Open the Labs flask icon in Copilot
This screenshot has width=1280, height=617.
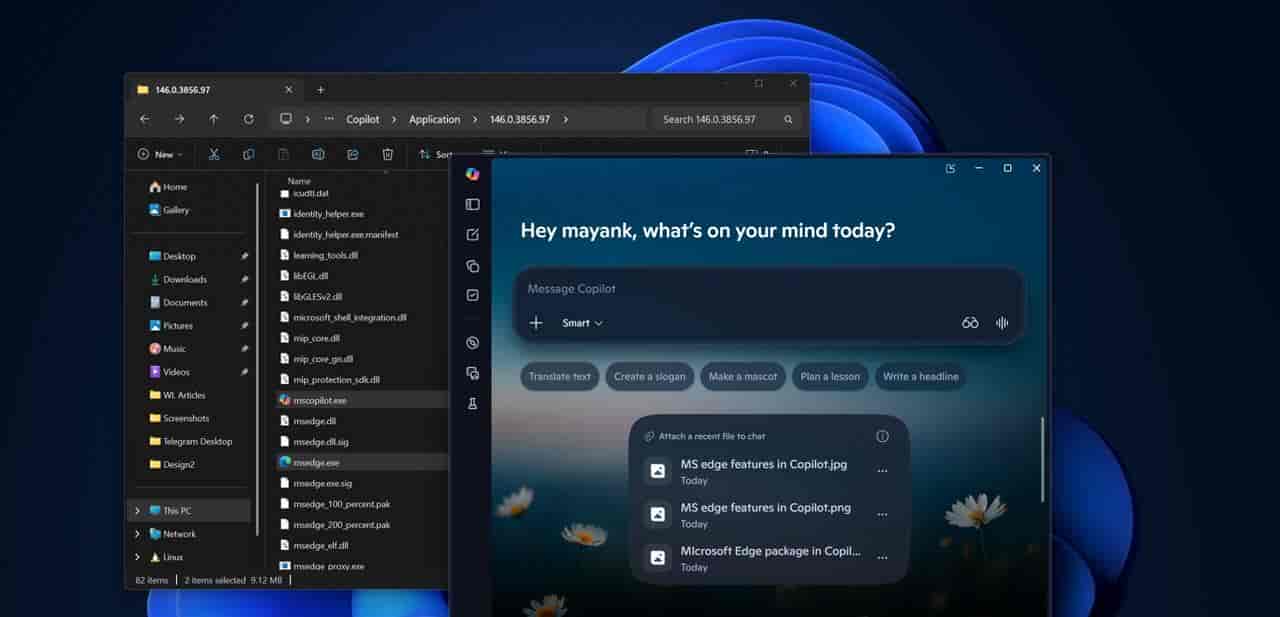pyautogui.click(x=473, y=404)
